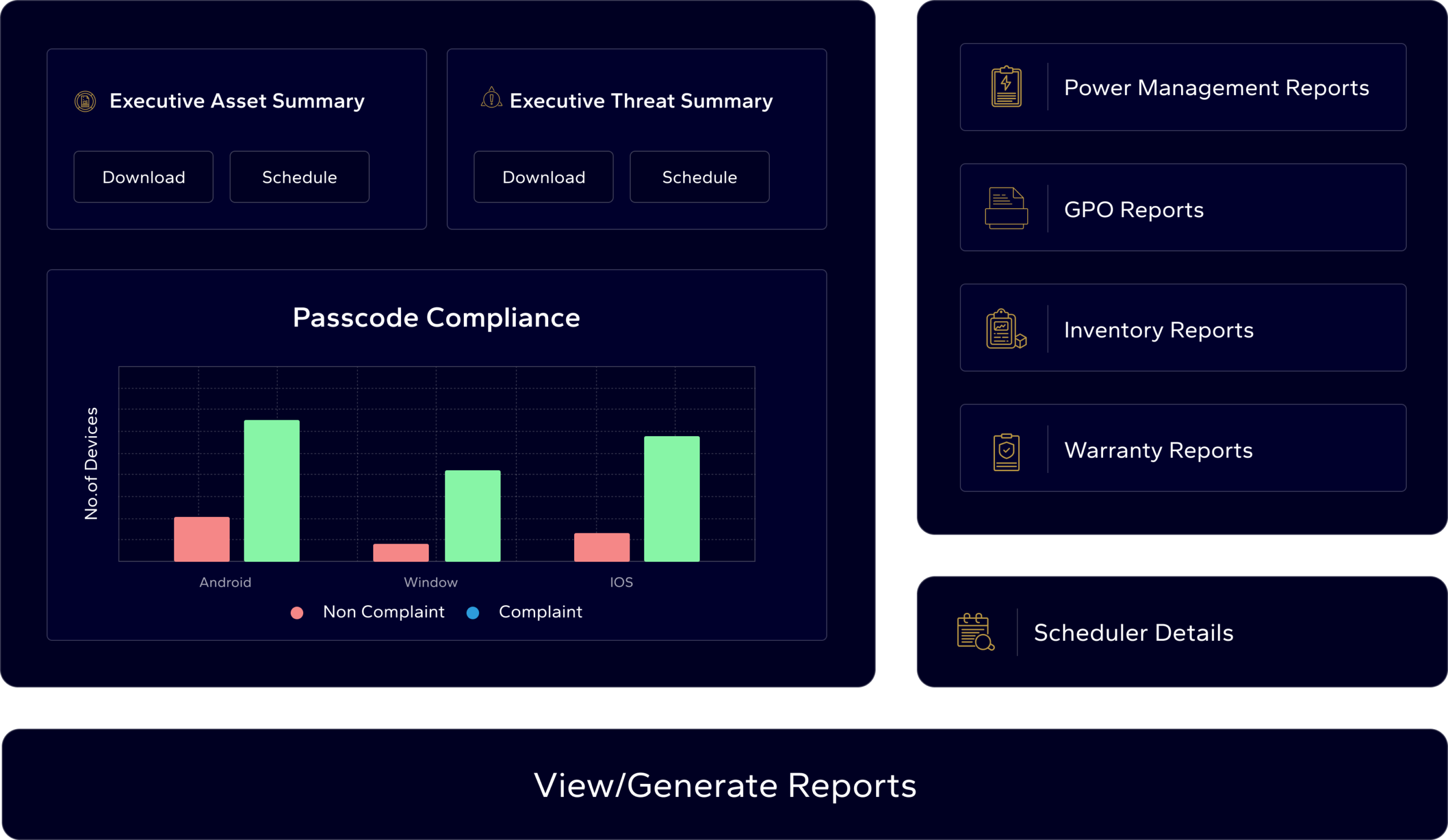Click the View/Generate Reports banner
The height and width of the screenshot is (840, 1448).
coord(724,785)
